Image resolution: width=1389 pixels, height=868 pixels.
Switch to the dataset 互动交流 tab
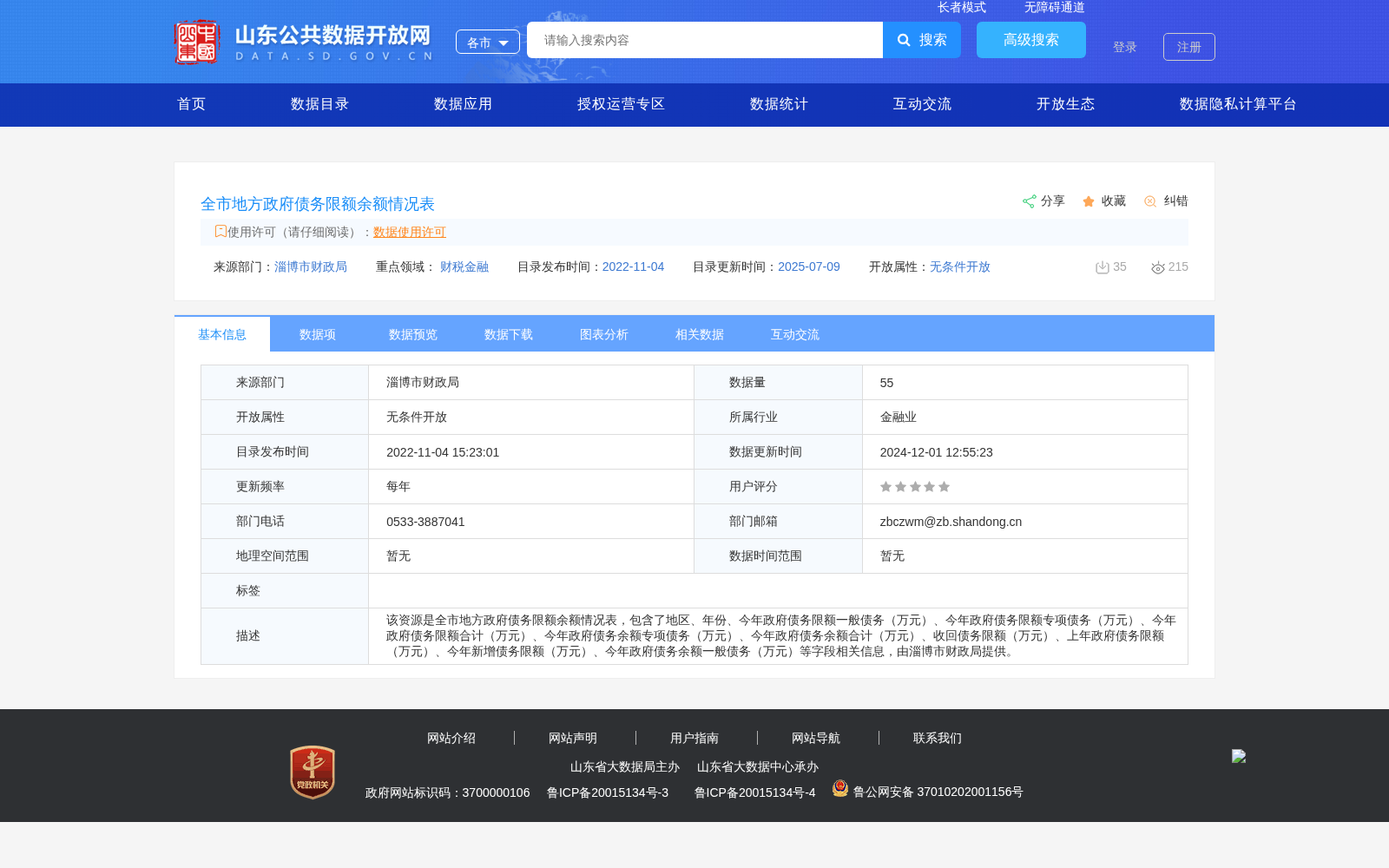pos(795,334)
